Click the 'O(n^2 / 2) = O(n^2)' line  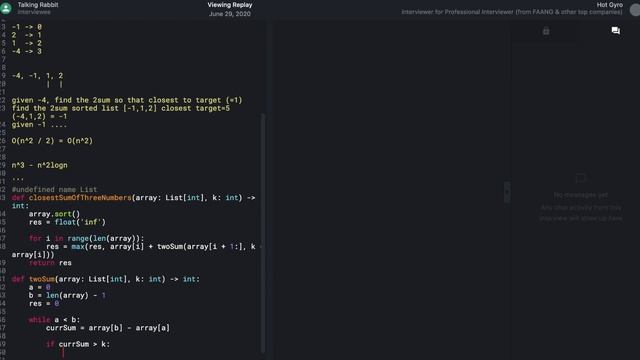52,141
